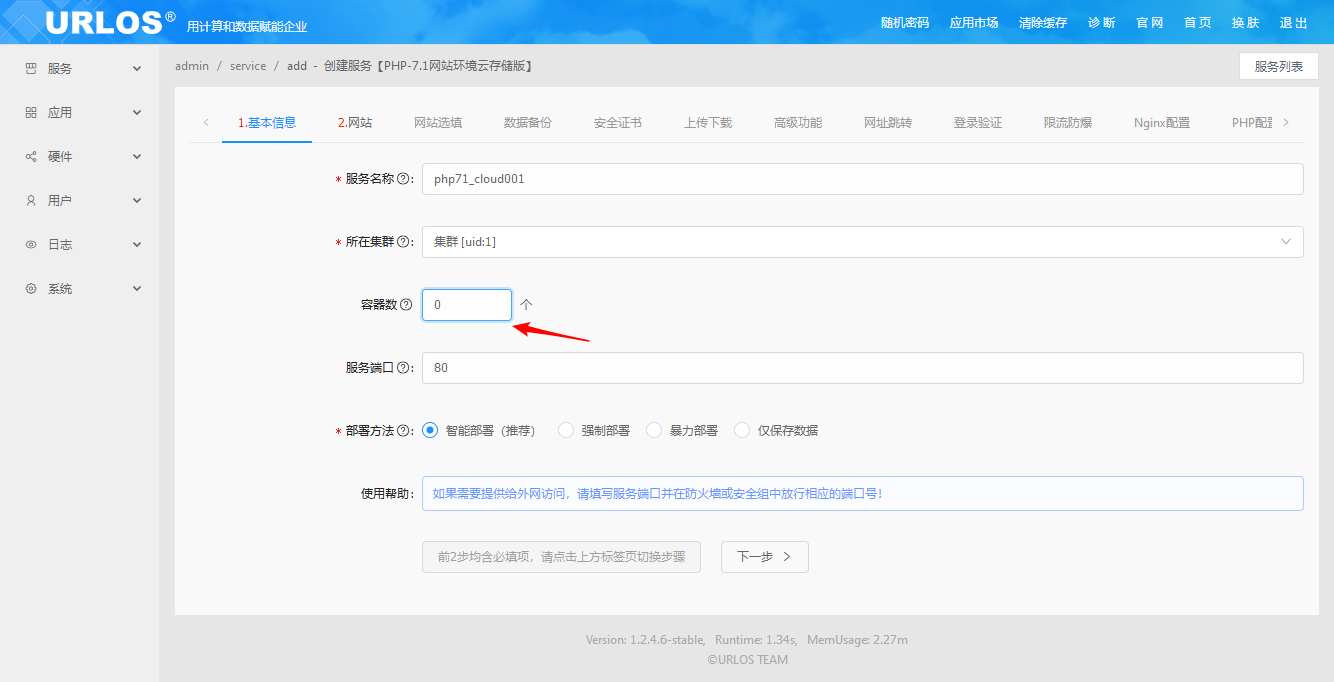Open 服务列表 button at top right
The image size is (1334, 682).
pyautogui.click(x=1278, y=67)
